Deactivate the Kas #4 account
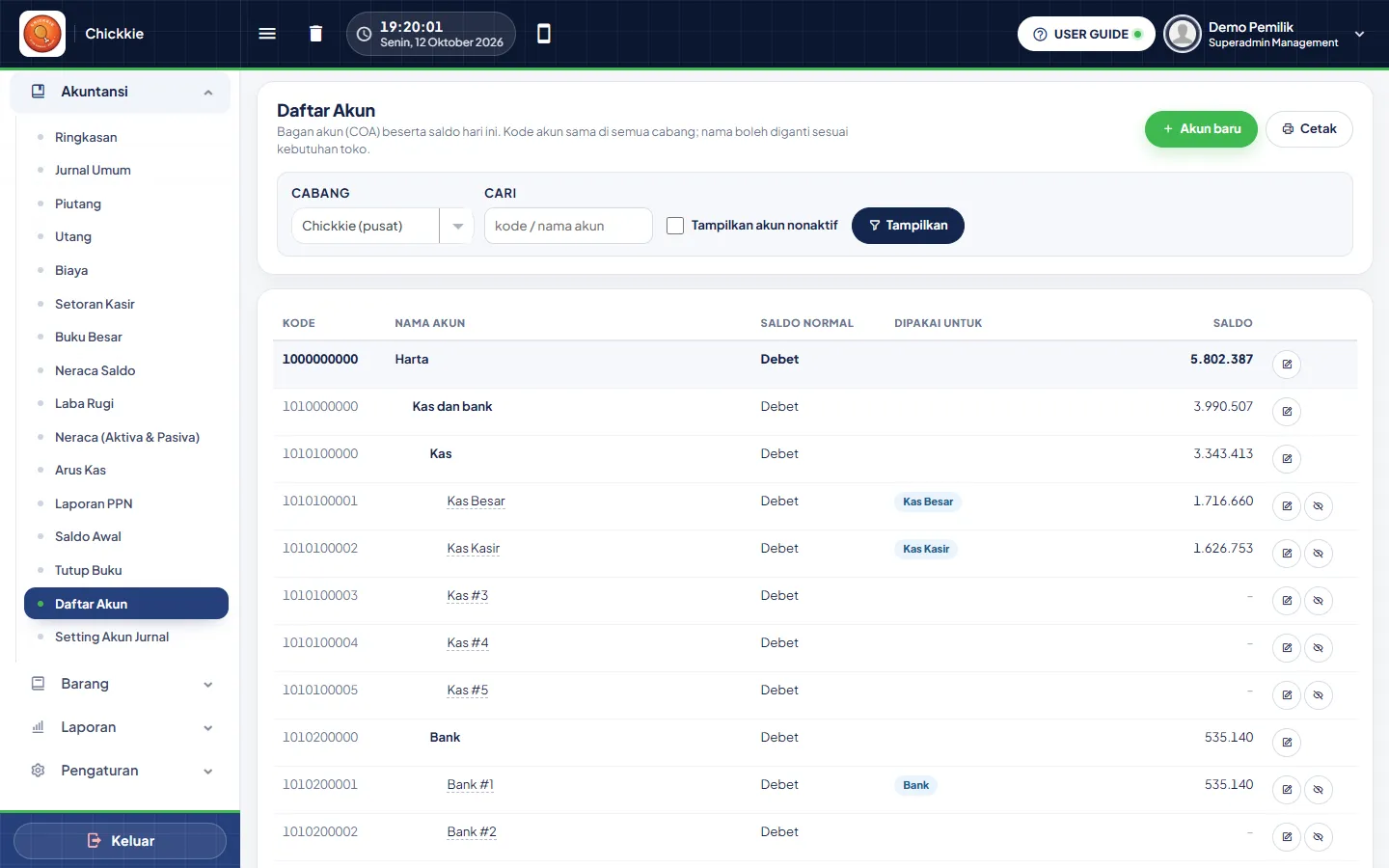This screenshot has height=868, width=1389. point(1319,648)
